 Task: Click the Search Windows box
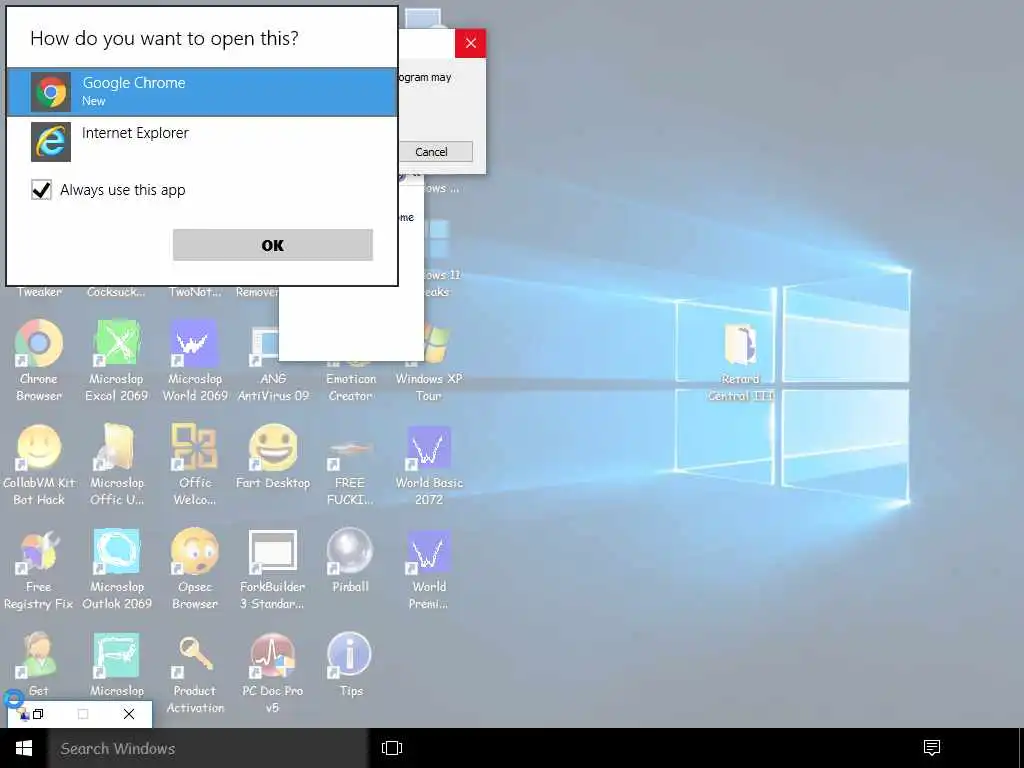(x=208, y=748)
